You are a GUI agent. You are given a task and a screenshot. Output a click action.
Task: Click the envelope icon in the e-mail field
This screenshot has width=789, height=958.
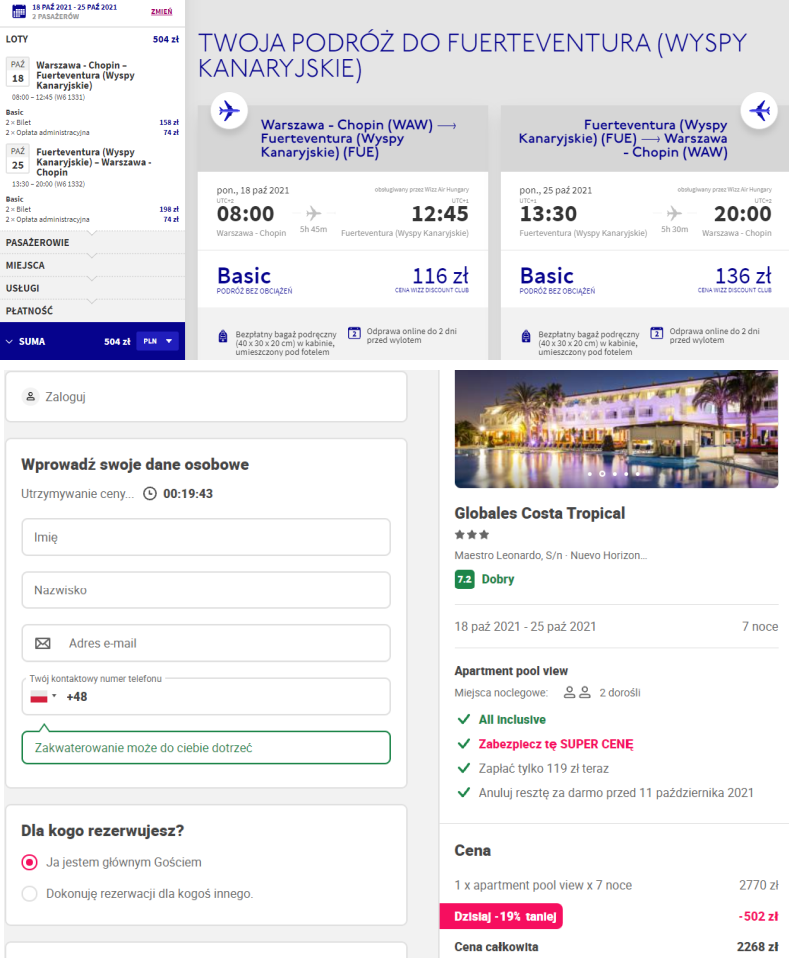click(43, 643)
